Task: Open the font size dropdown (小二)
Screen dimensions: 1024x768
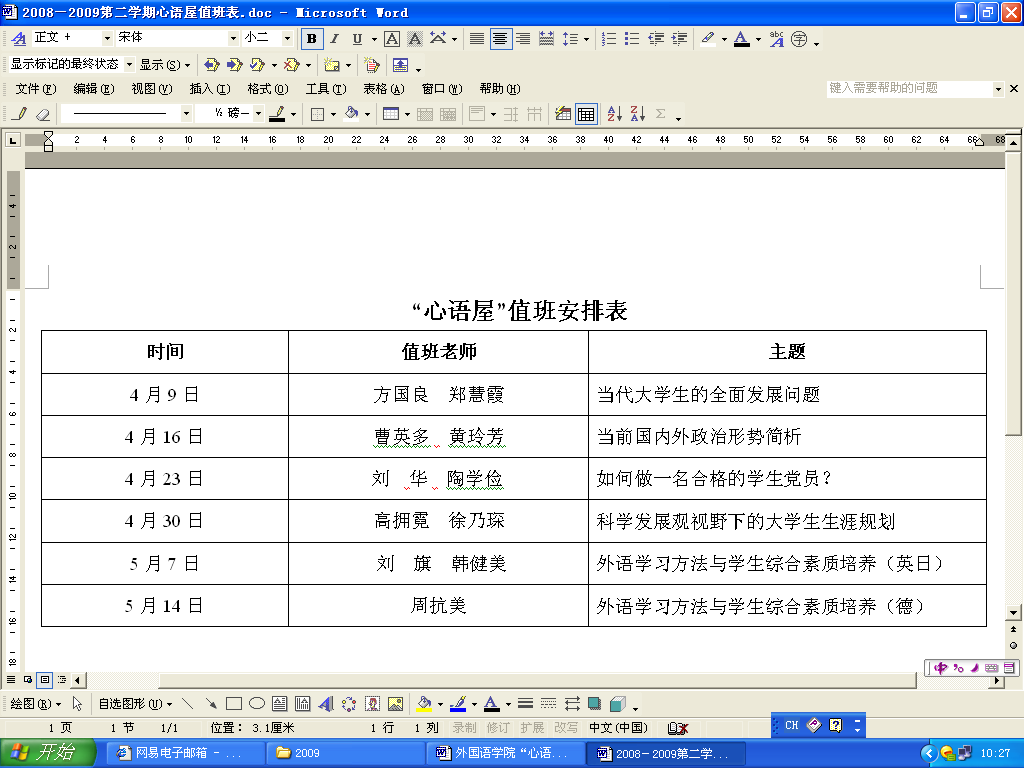Action: click(x=287, y=38)
